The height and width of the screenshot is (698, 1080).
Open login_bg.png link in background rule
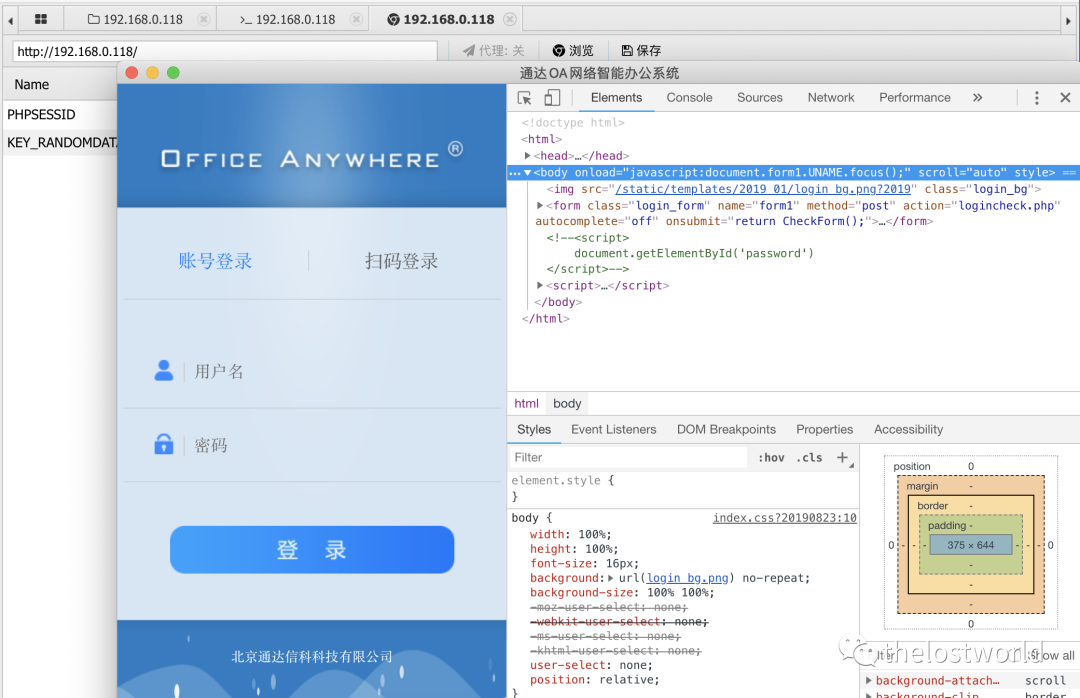687,578
